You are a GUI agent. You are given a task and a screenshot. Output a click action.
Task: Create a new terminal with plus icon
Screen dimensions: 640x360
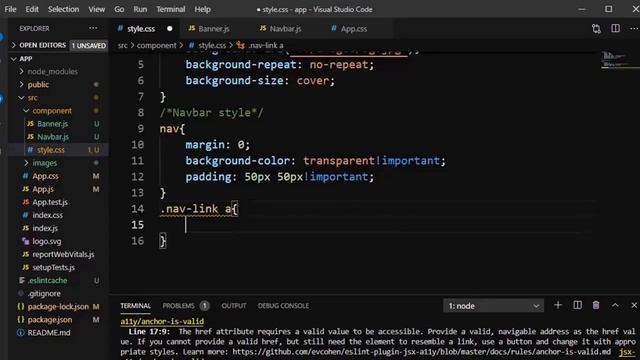click(x=558, y=305)
